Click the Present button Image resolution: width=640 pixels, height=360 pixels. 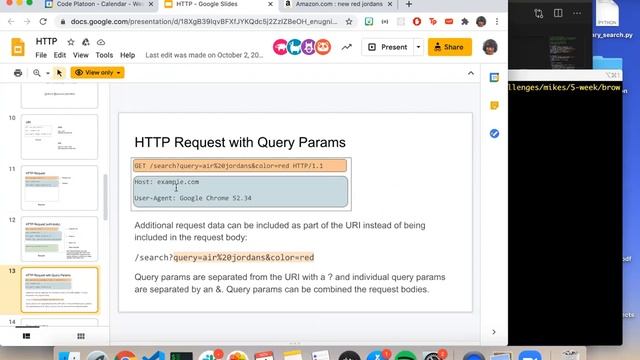[388, 47]
